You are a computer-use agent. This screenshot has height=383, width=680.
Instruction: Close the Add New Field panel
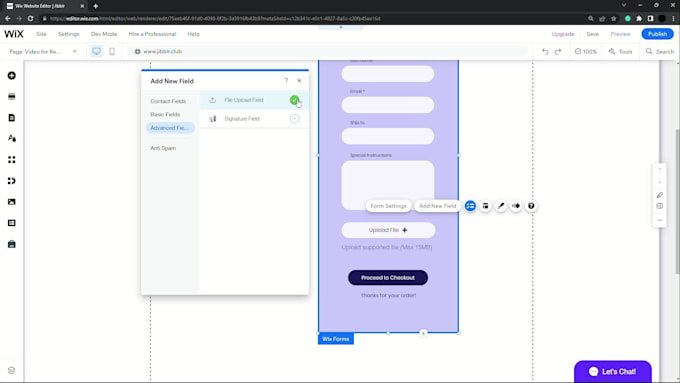[x=299, y=81]
